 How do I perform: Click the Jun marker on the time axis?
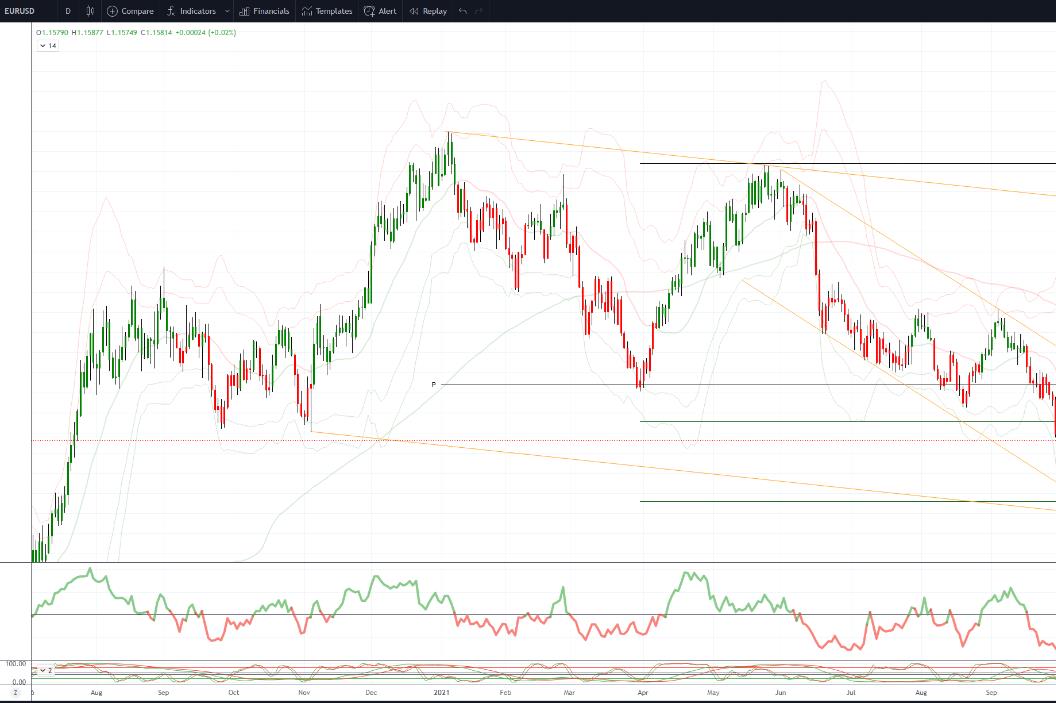(x=781, y=692)
